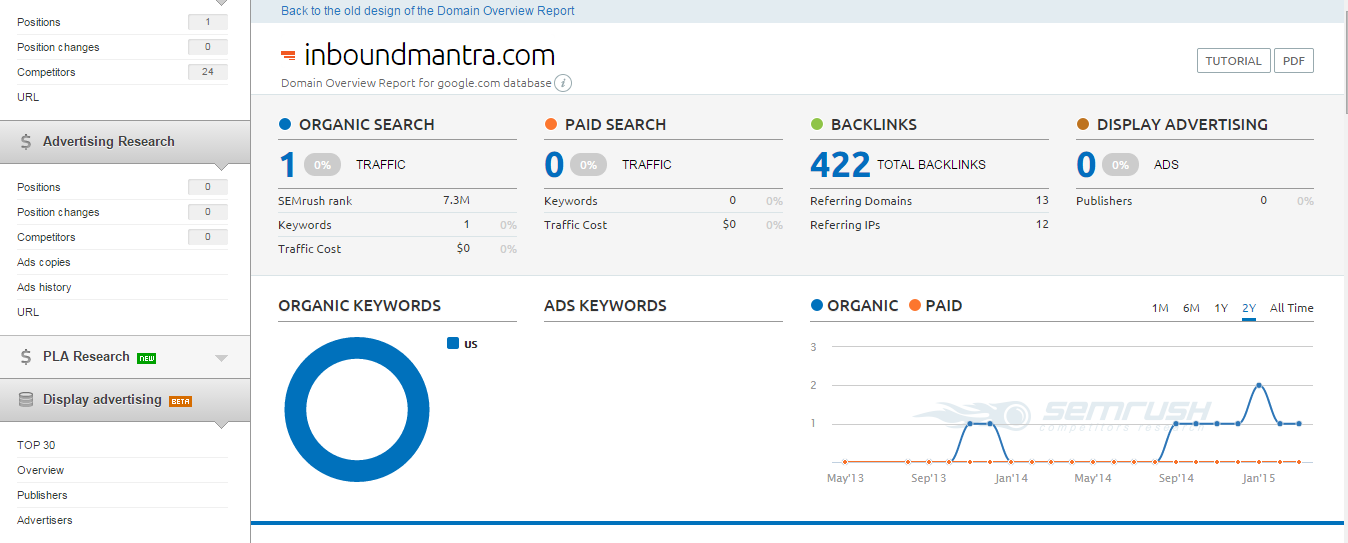1348x543 pixels.
Task: Open Ads copies in sidebar
Action: point(44,262)
